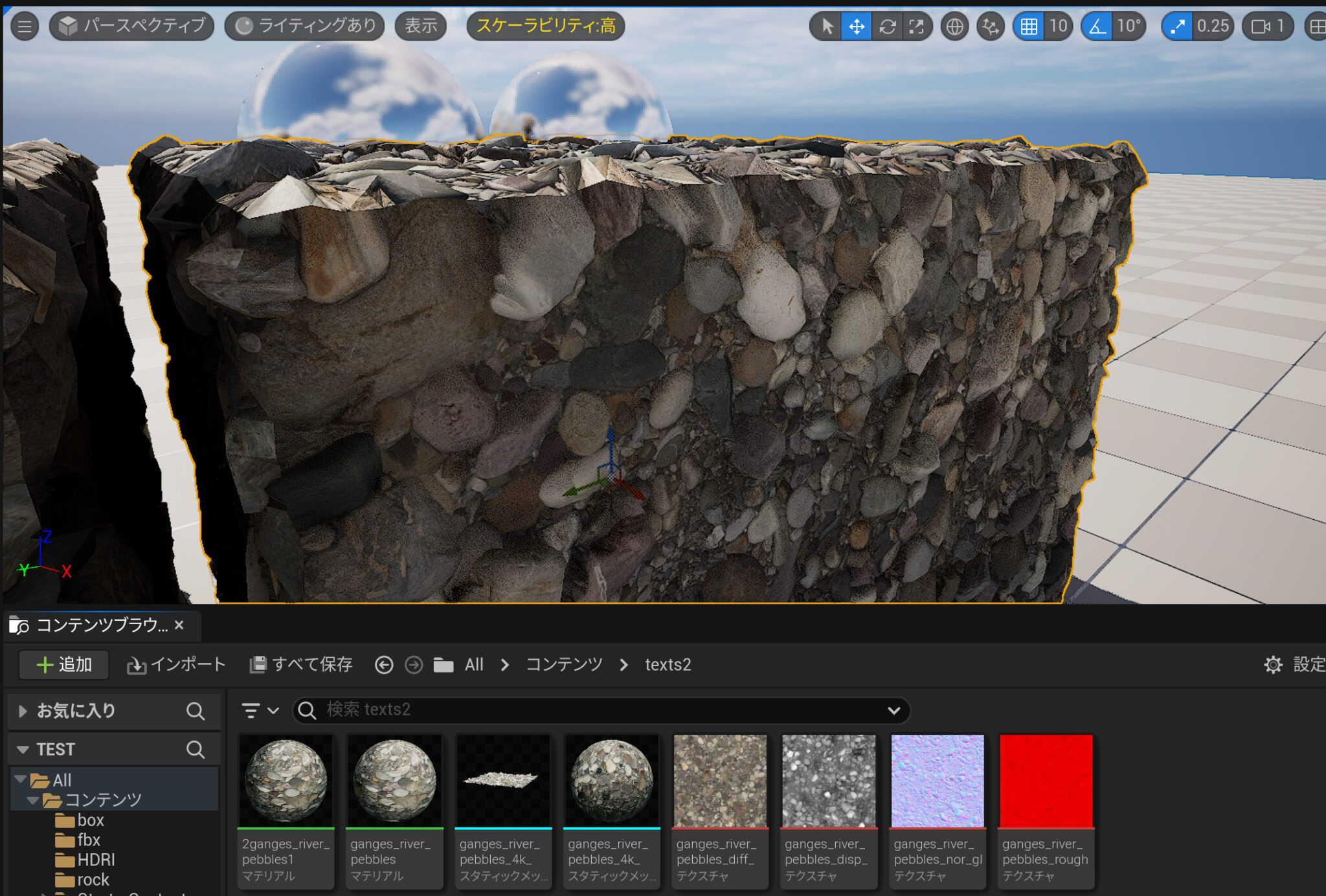This screenshot has height=896, width=1326.
Task: Open the パースペクティブ view mode dropdown
Action: 132,27
